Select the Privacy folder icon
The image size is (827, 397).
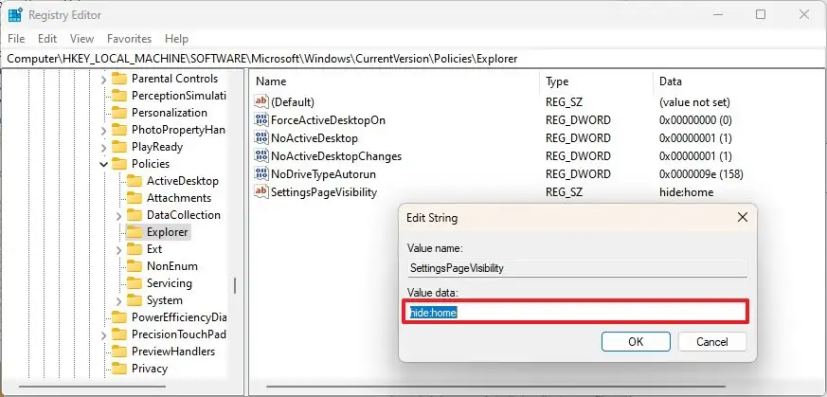(x=120, y=369)
